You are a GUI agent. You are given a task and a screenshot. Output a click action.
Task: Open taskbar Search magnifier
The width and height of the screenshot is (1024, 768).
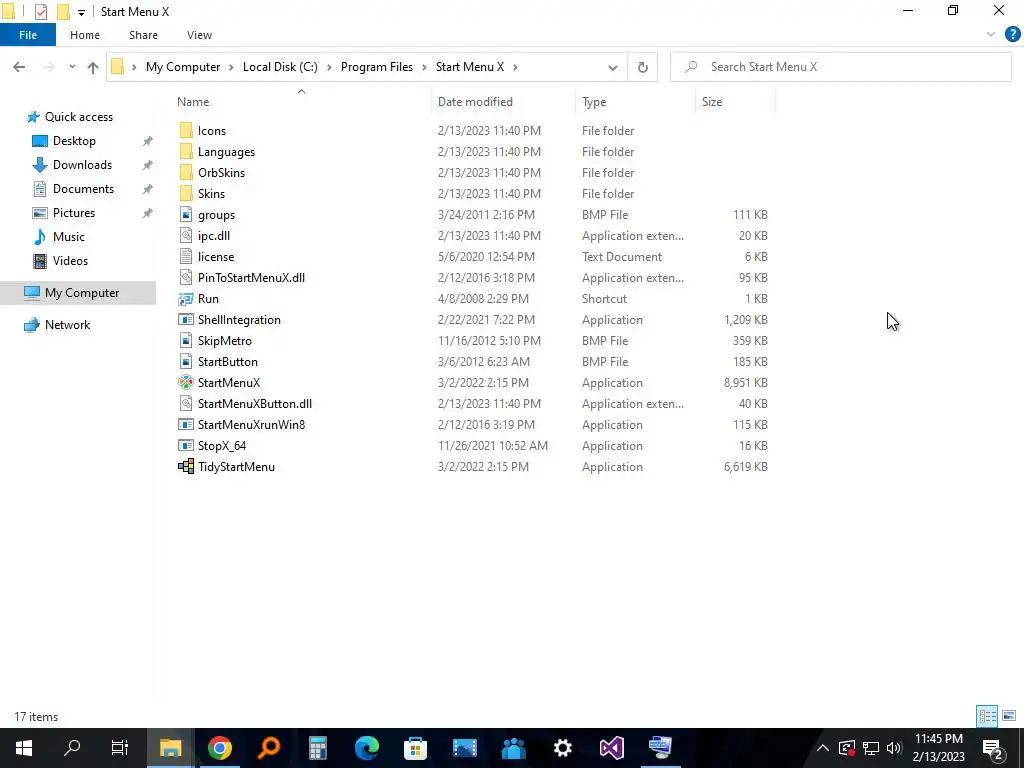click(x=72, y=748)
